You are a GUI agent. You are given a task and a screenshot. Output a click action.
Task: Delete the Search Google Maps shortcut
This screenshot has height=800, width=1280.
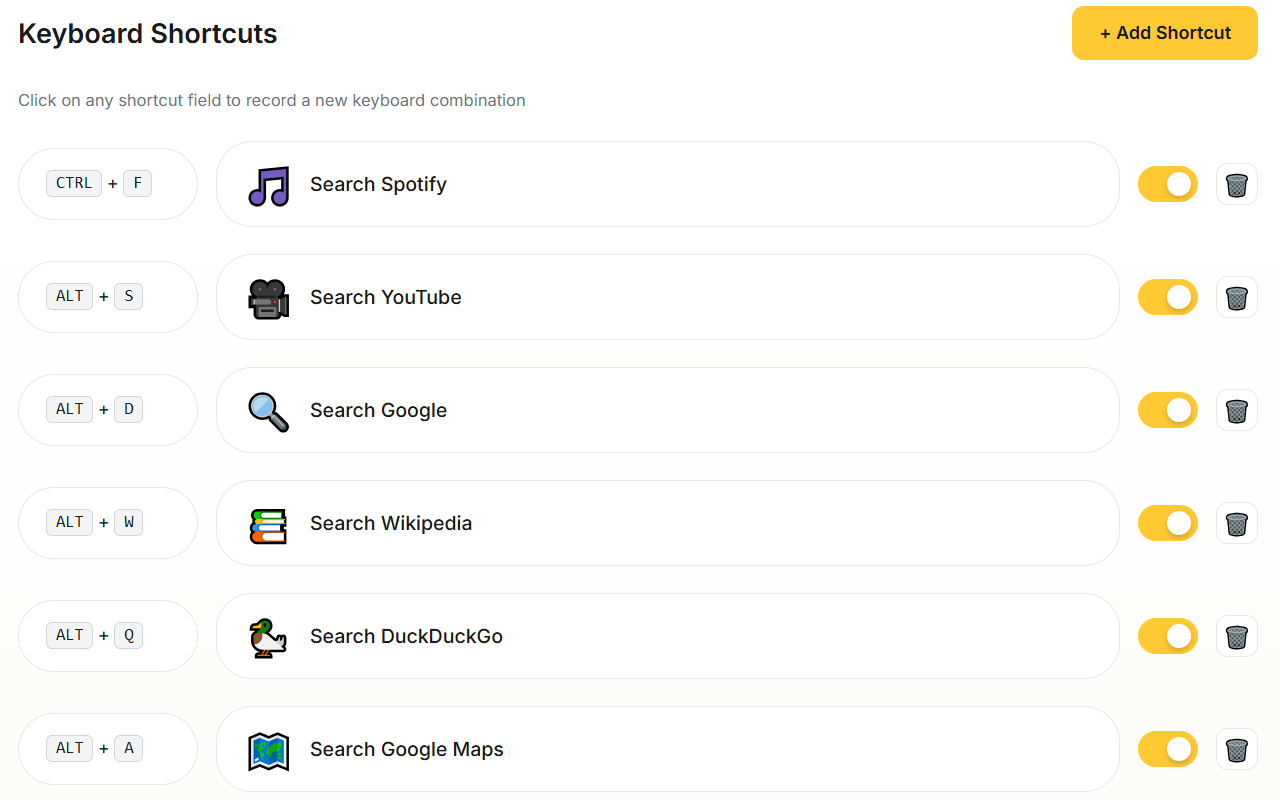[1237, 749]
